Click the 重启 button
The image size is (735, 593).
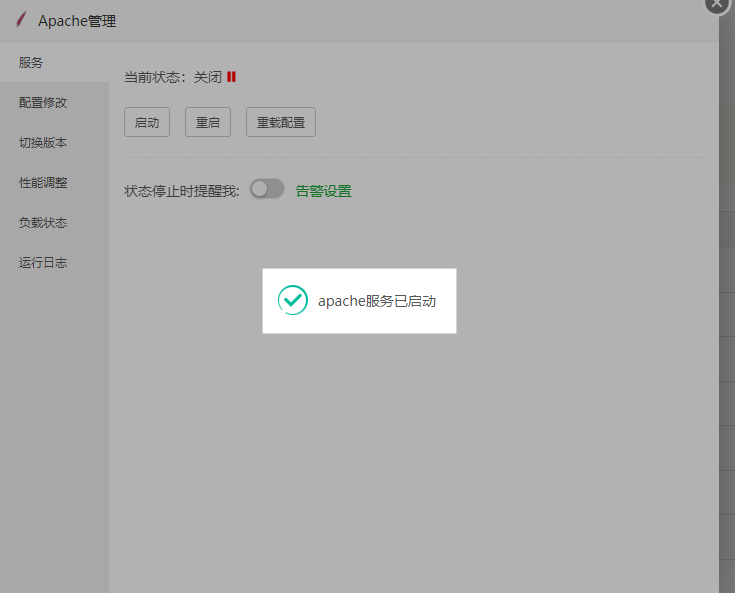coord(208,122)
